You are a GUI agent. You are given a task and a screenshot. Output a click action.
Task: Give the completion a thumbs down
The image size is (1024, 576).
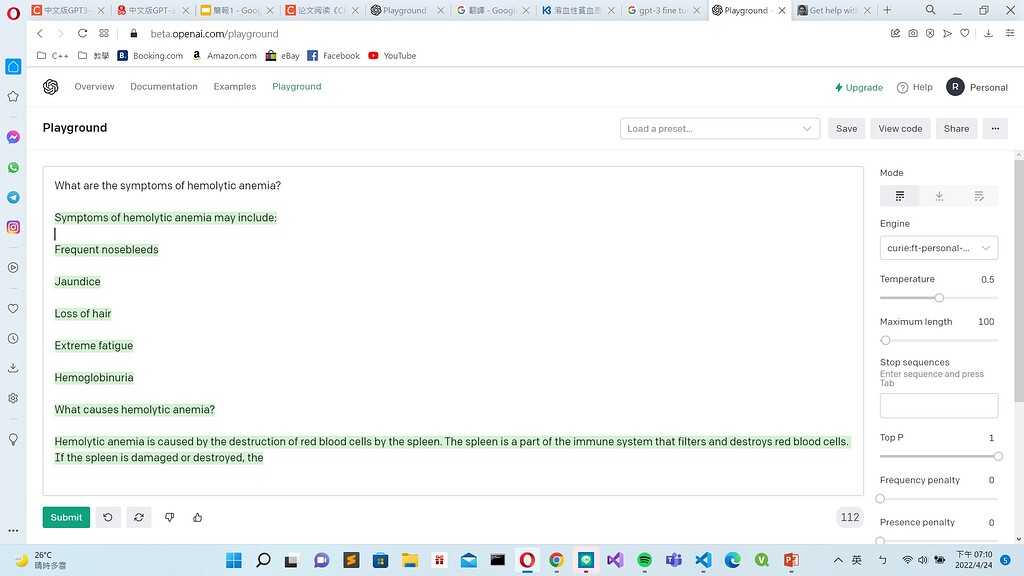169,517
